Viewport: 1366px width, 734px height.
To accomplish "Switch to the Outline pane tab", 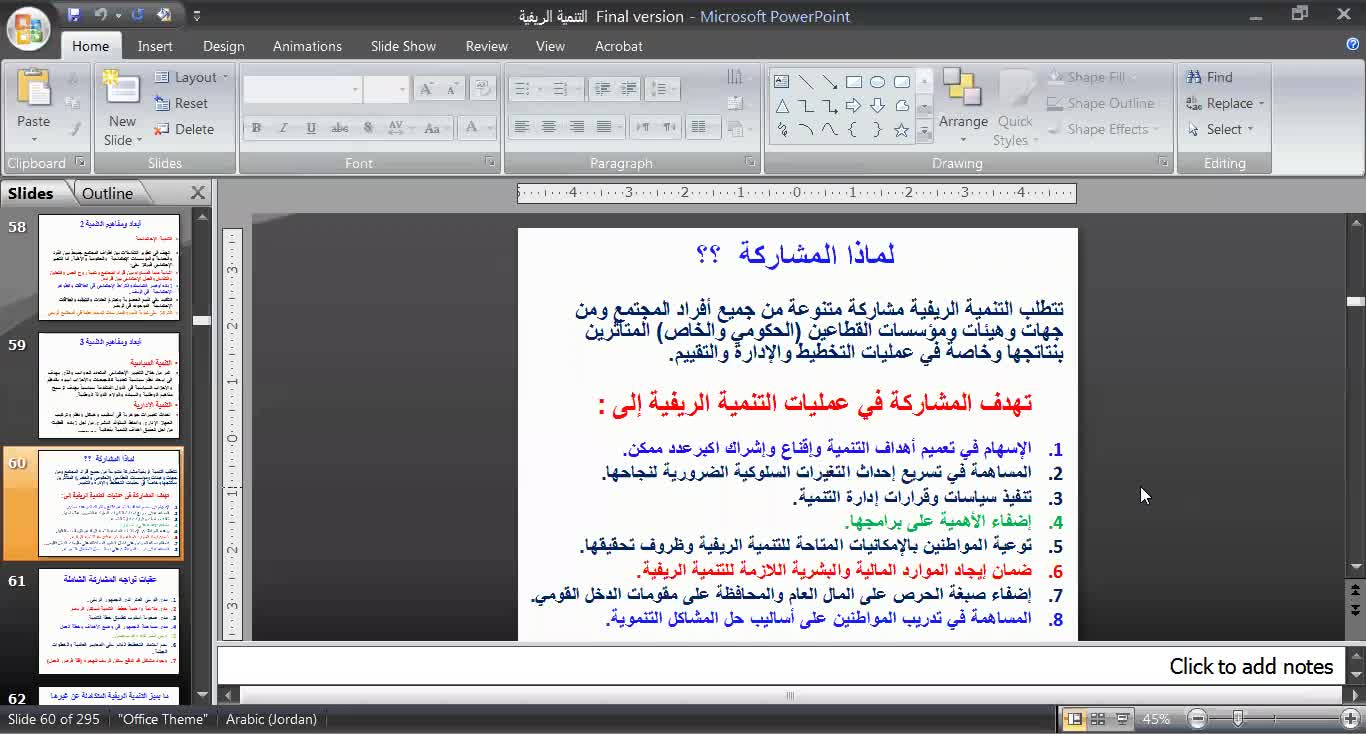I will [107, 193].
